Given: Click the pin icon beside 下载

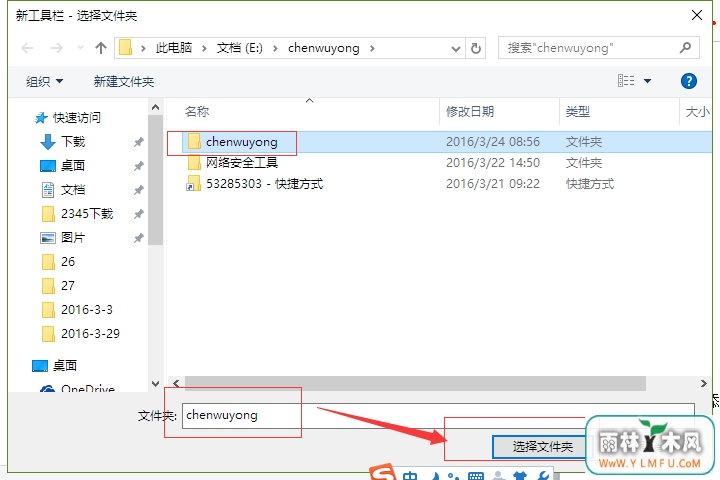Looking at the screenshot, I should [138, 142].
